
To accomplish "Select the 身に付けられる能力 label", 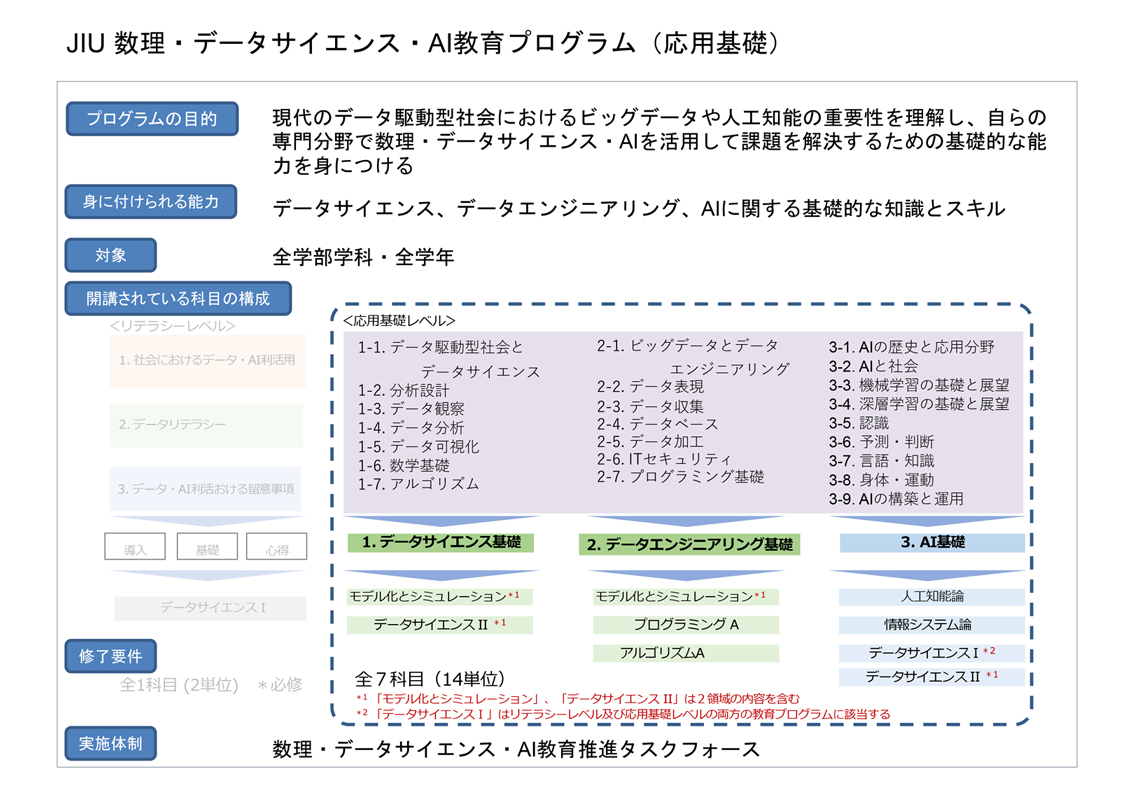I will coord(152,202).
